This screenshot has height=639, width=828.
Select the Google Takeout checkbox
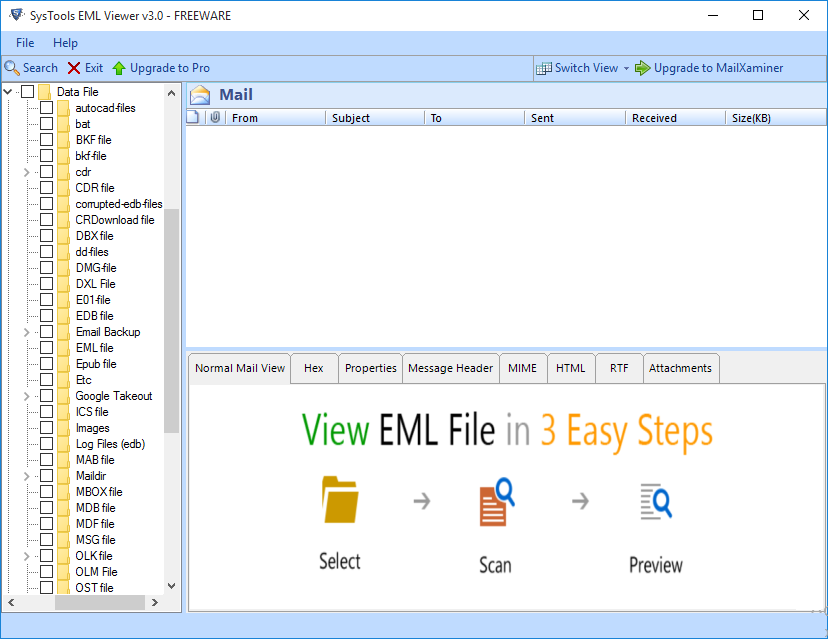46,396
